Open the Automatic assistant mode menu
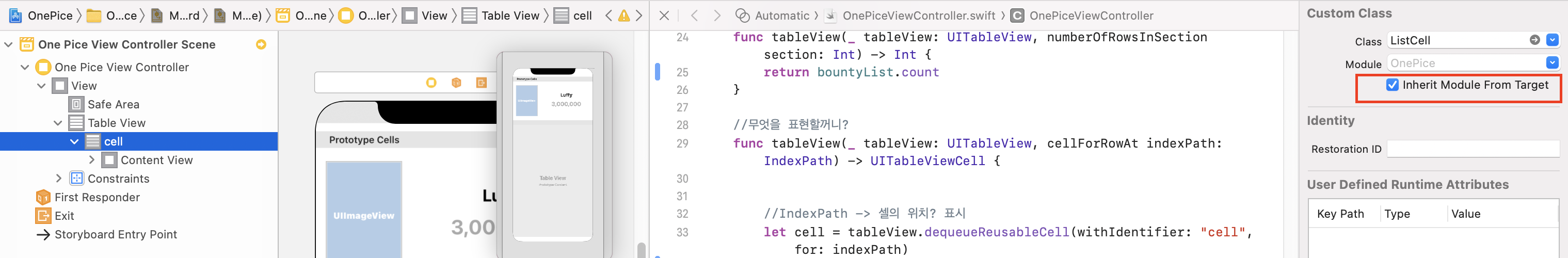Image resolution: width=1568 pixels, height=258 pixels. coord(773,15)
